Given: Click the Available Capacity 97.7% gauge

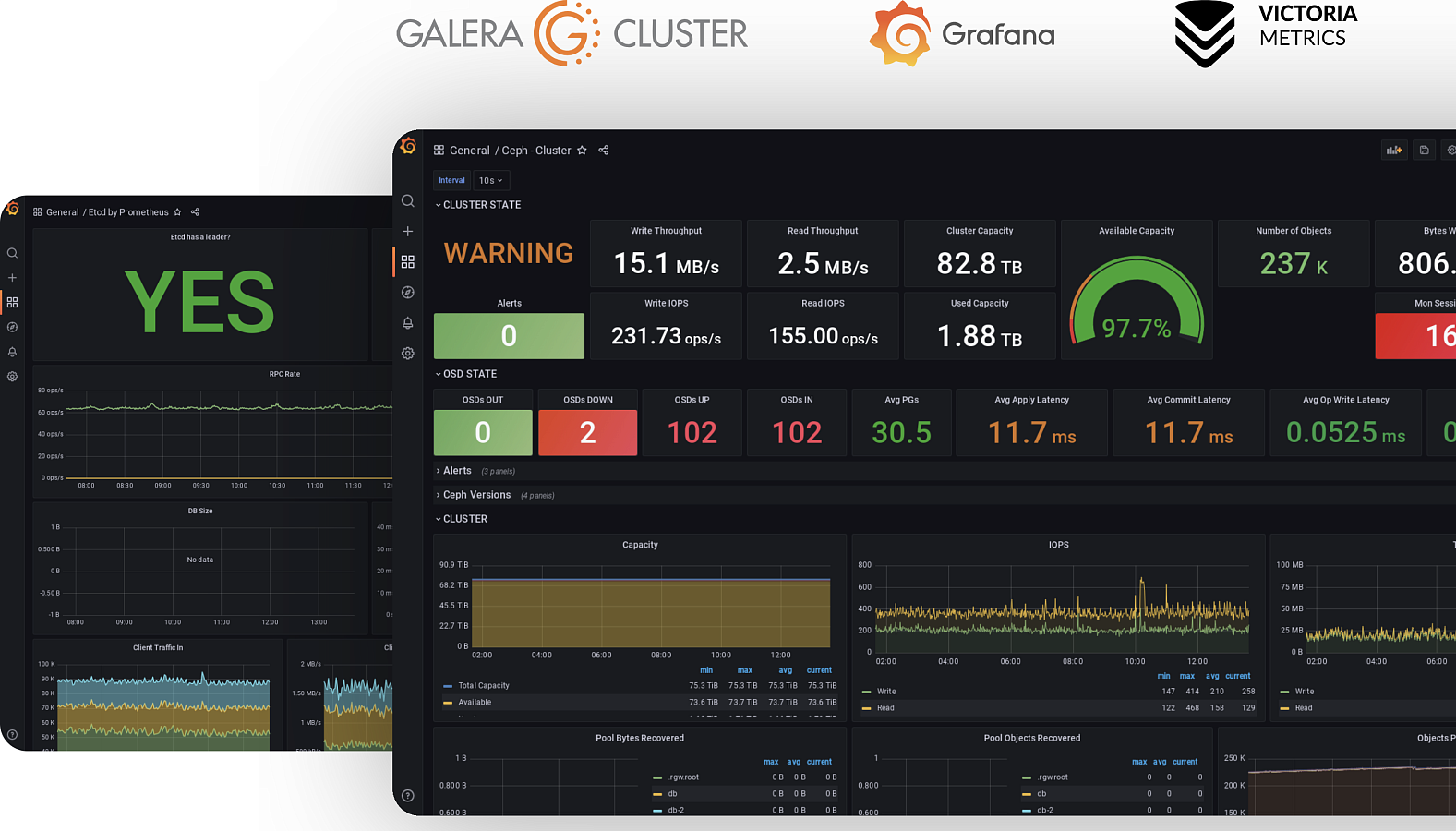Looking at the screenshot, I should point(1137,300).
